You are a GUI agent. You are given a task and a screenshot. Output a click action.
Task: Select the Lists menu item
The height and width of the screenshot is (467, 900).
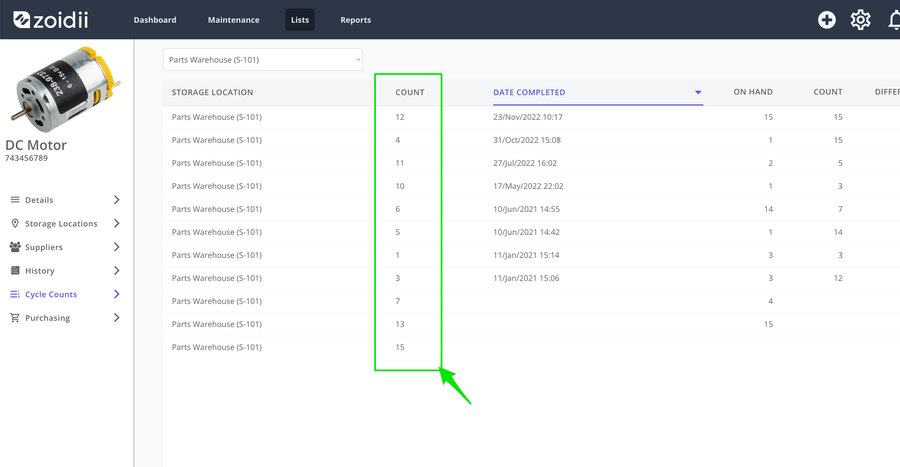click(300, 20)
